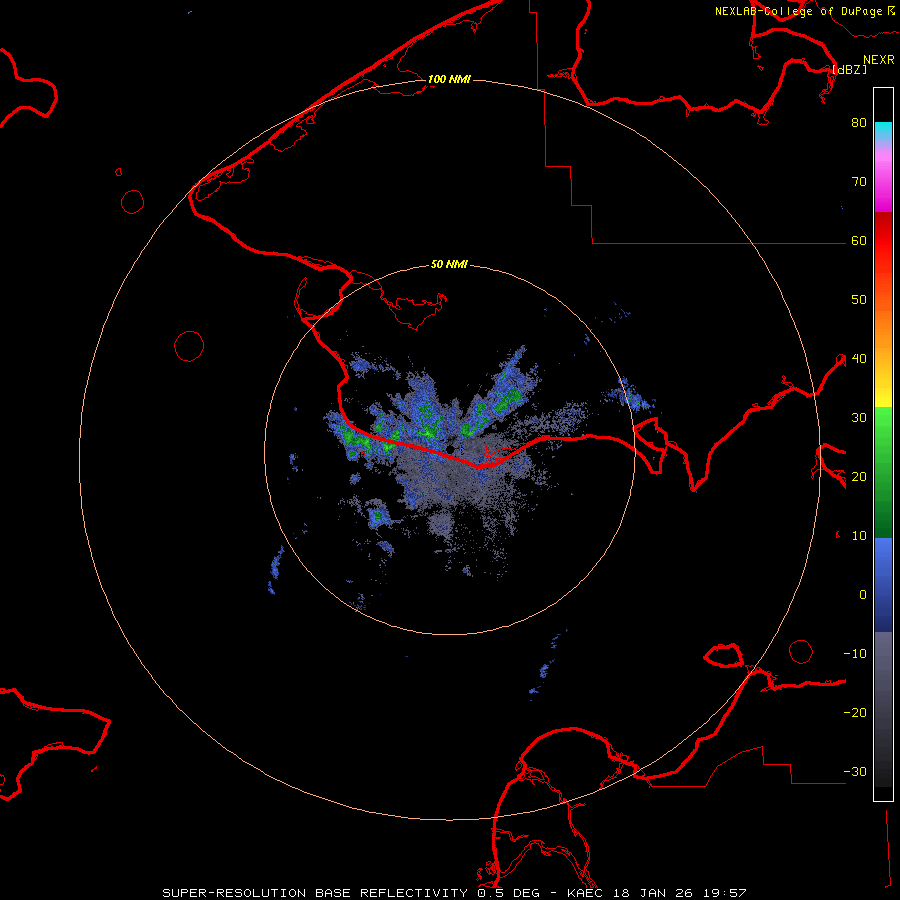Viewport: 900px width, 900px height.
Task: Click the "NEXR" label above the scale
Action: pos(879,60)
